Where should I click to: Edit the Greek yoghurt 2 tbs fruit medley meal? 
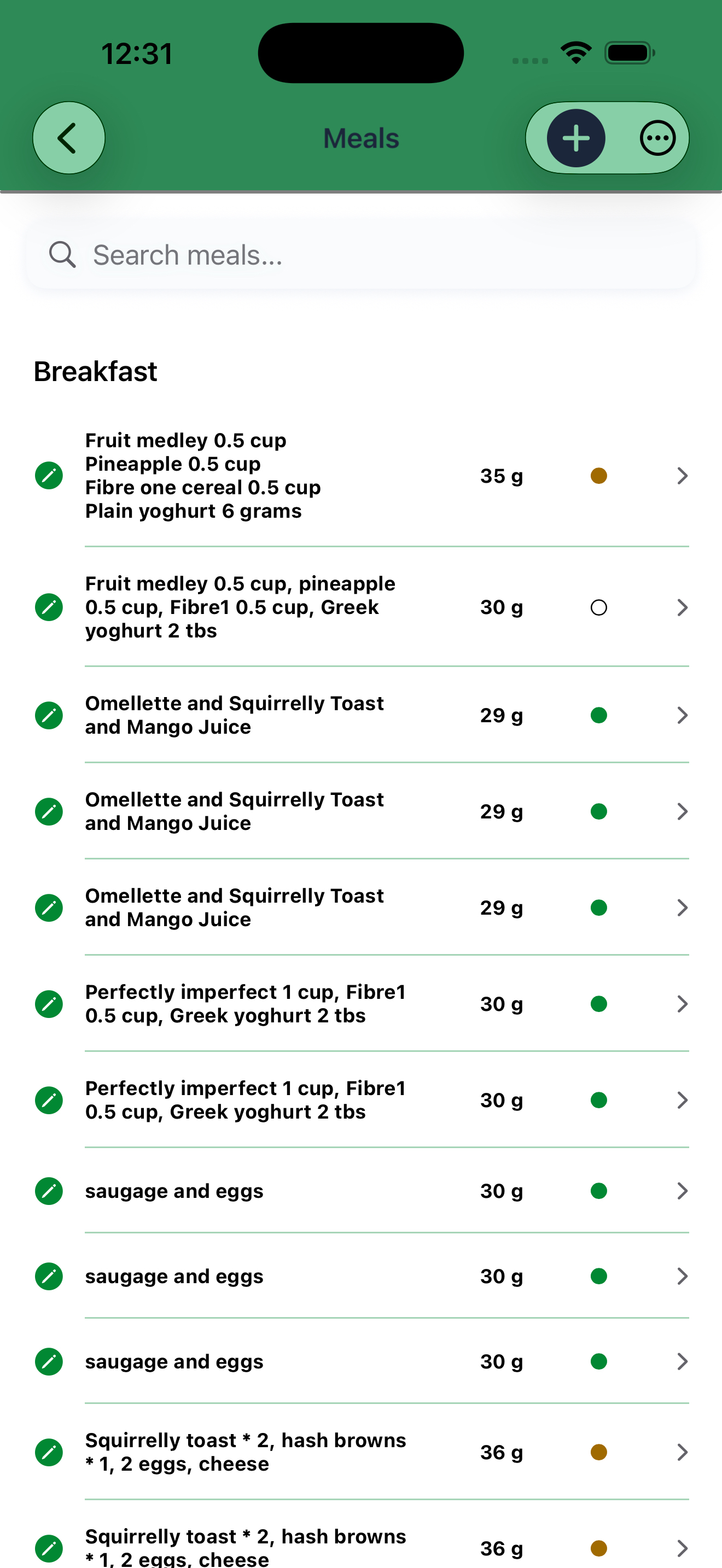pyautogui.click(x=49, y=607)
